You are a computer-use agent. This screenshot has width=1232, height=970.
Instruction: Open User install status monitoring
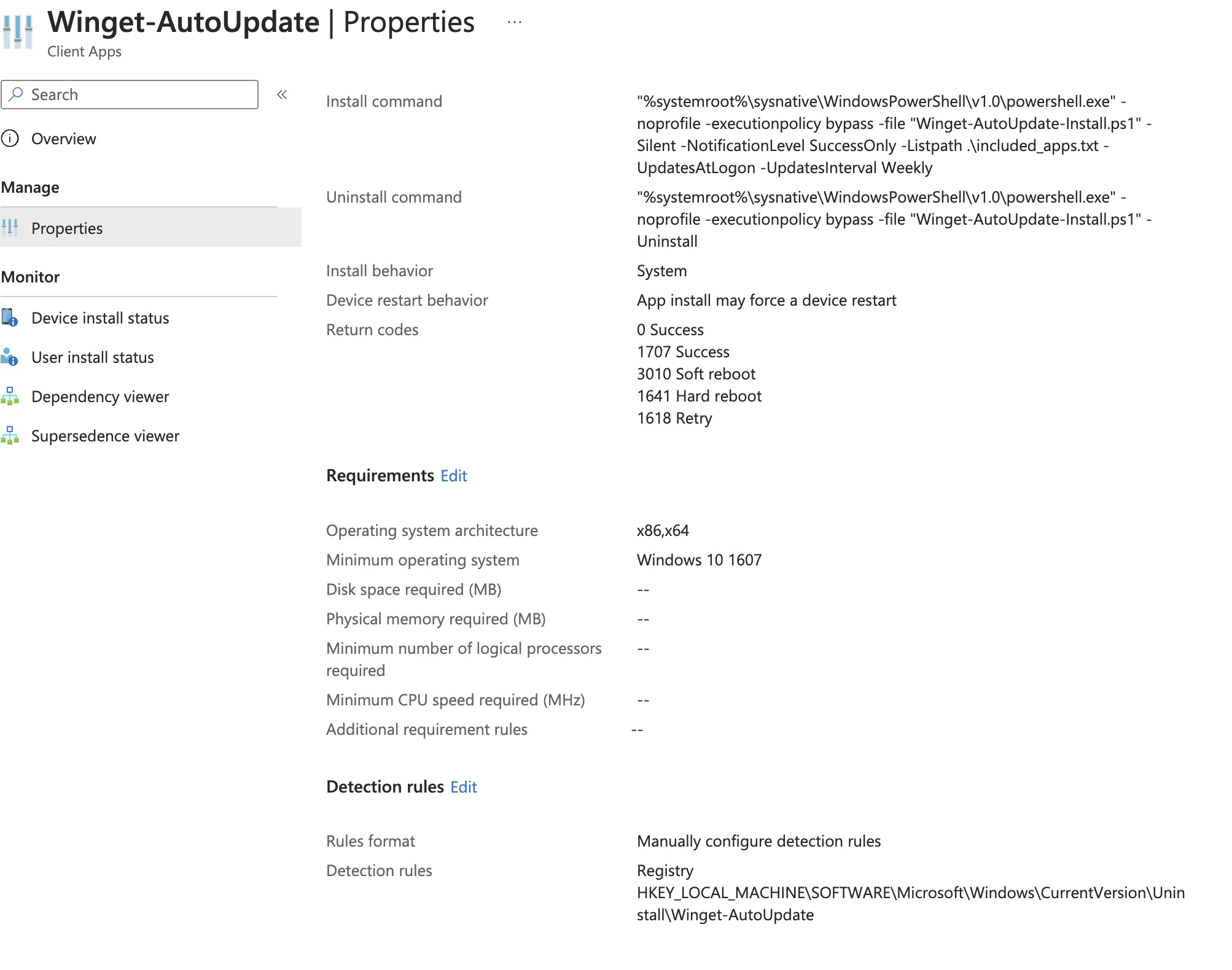click(93, 357)
